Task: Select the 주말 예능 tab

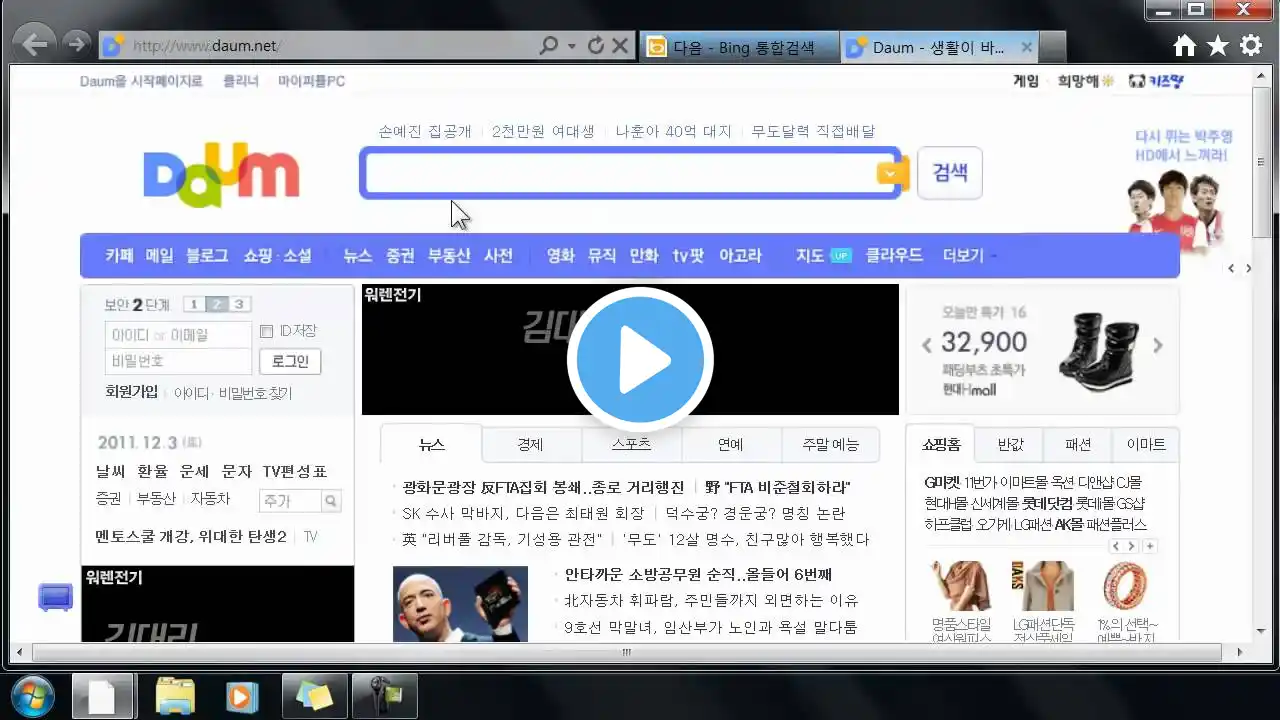Action: point(830,445)
